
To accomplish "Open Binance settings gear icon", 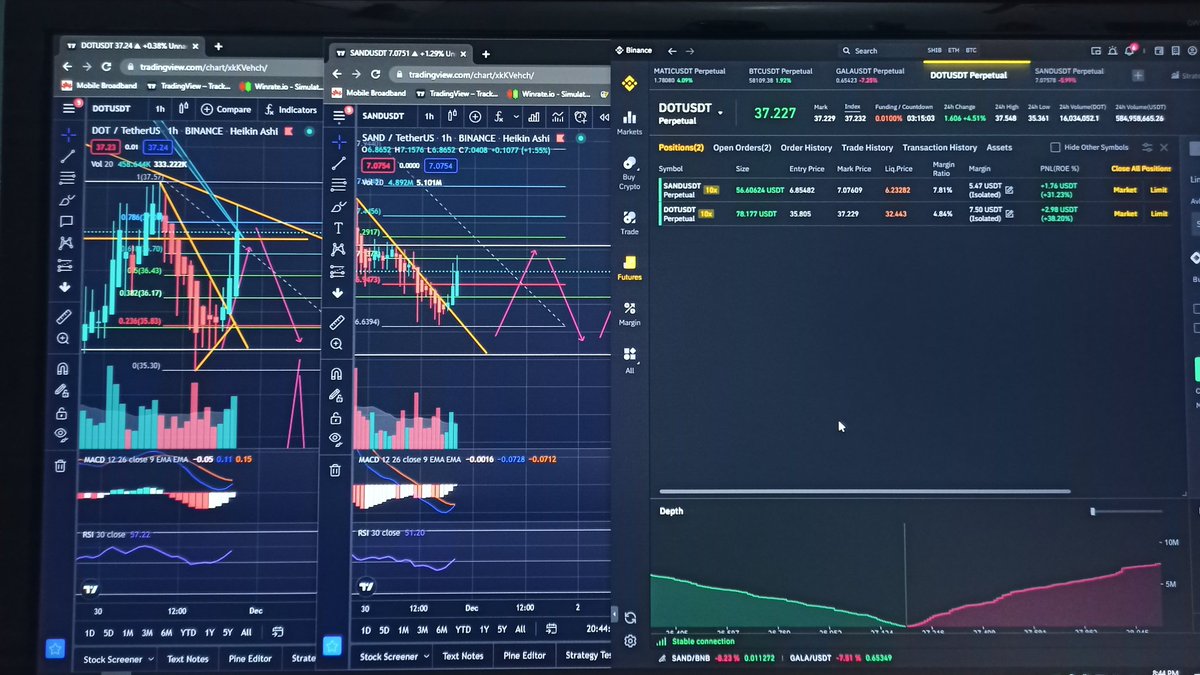I will coord(630,640).
